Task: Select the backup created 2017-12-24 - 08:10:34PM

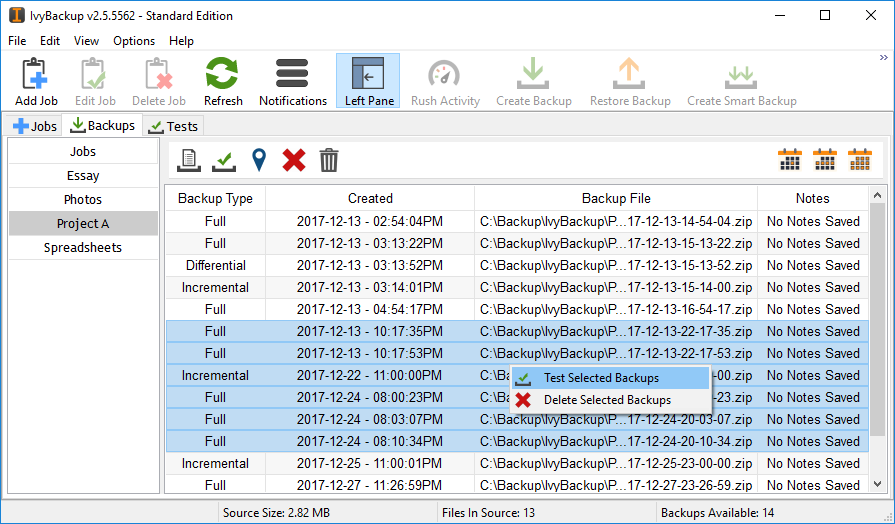Action: [x=517, y=441]
